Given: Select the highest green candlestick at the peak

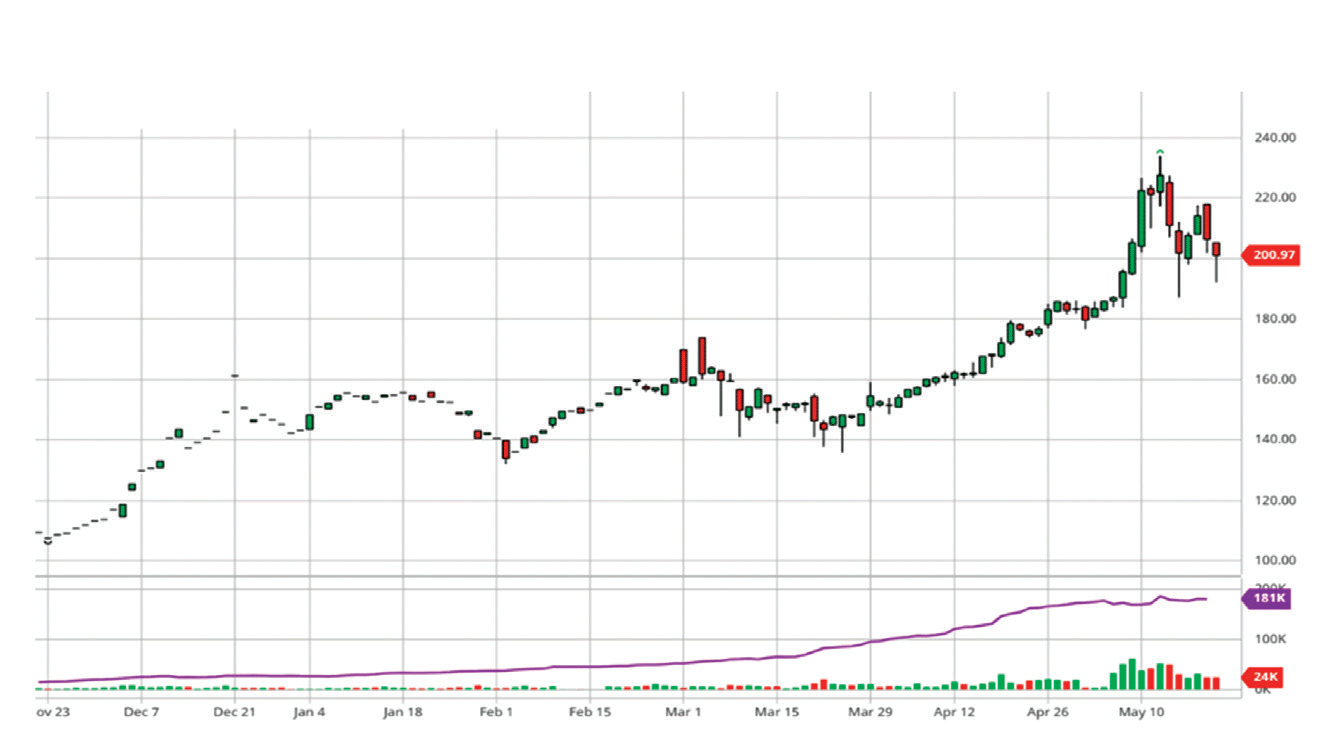Looking at the screenshot, I should 1160,182.
